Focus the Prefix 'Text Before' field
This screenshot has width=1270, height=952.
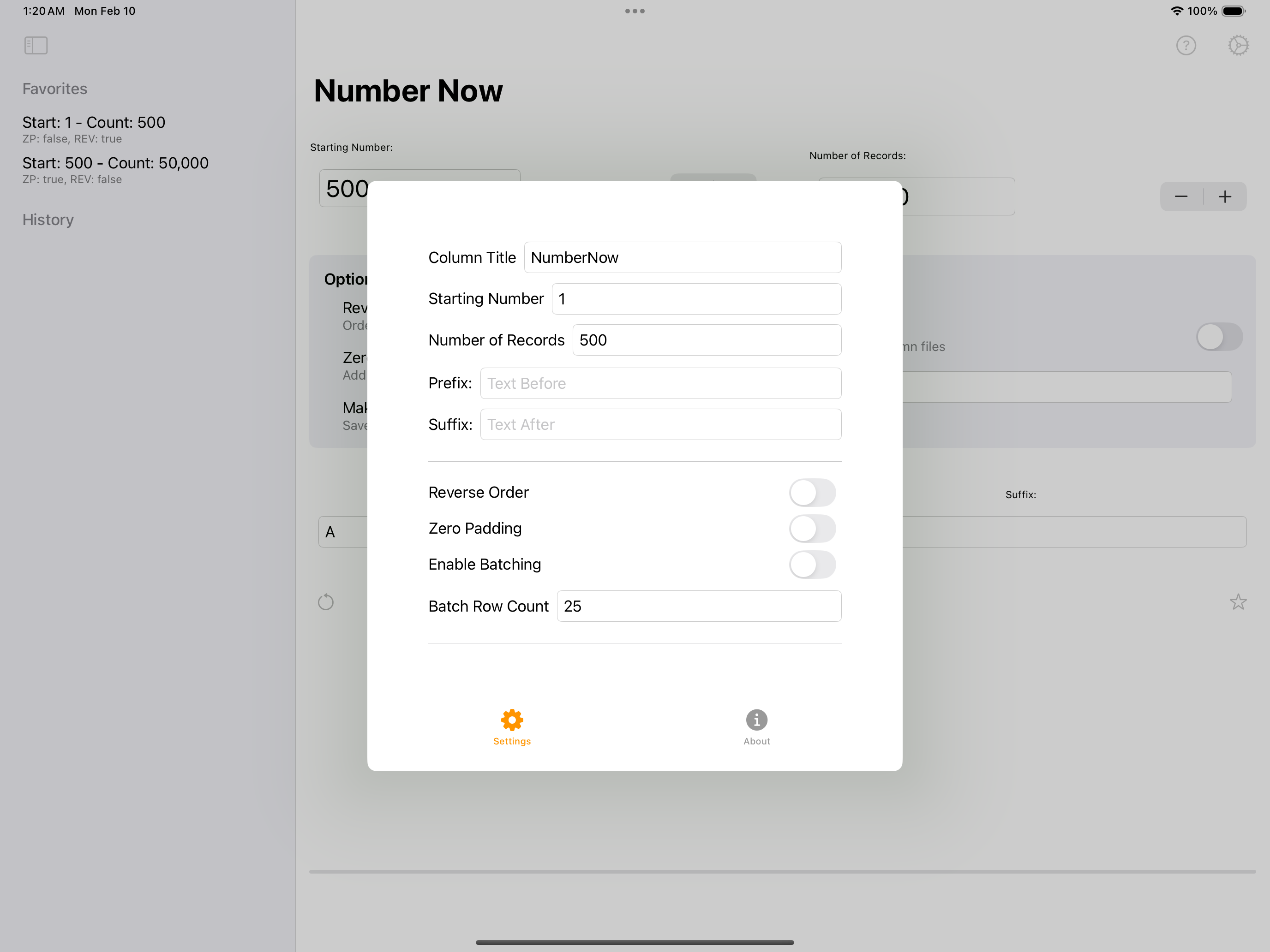[x=660, y=383]
